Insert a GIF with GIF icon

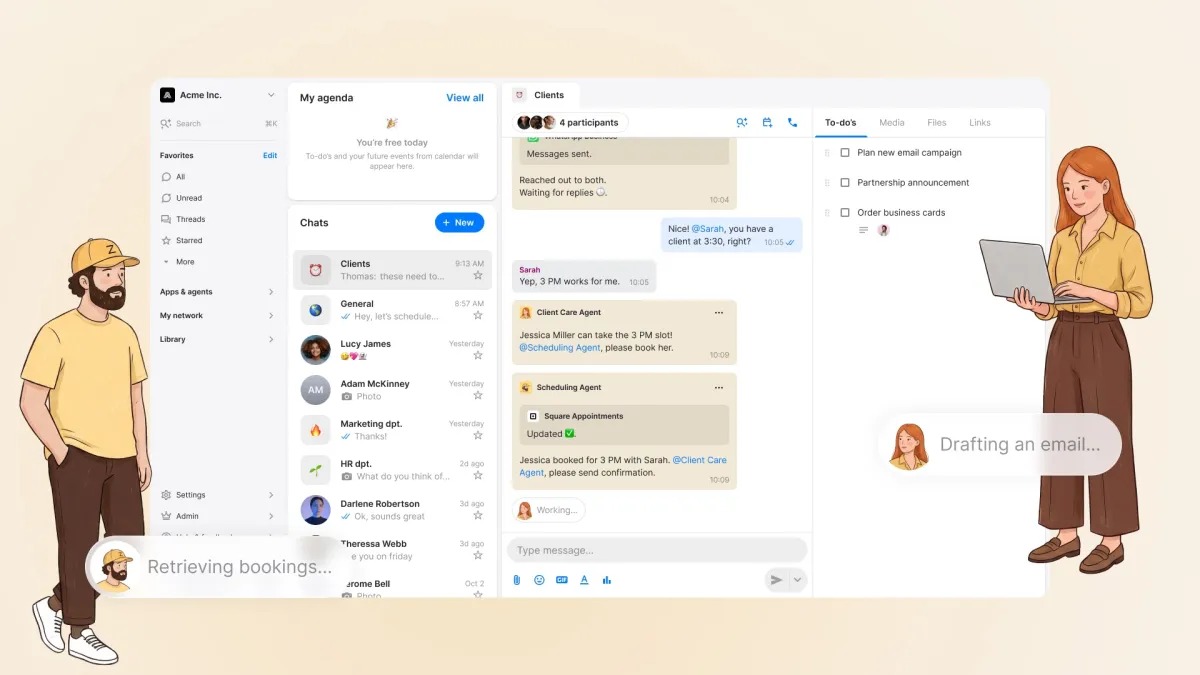[x=562, y=580]
